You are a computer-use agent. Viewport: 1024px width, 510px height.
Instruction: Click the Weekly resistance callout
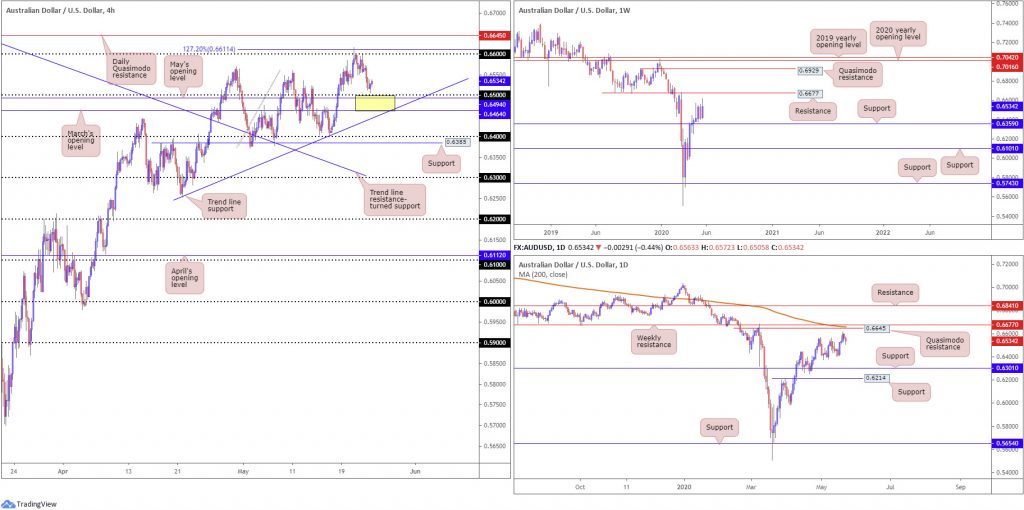point(654,340)
